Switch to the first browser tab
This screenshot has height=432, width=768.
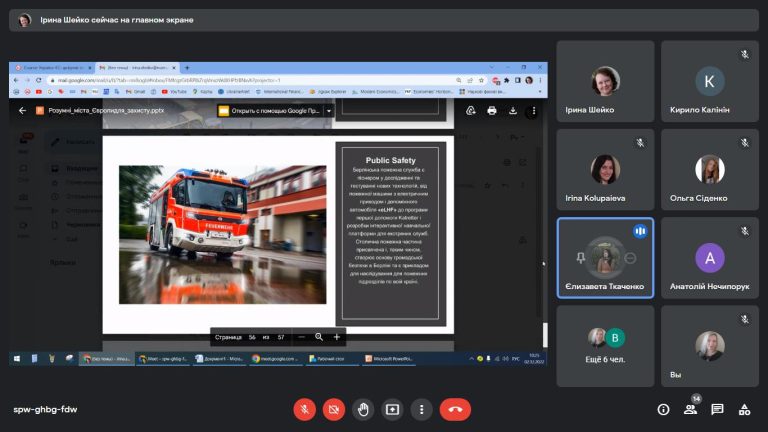point(53,68)
